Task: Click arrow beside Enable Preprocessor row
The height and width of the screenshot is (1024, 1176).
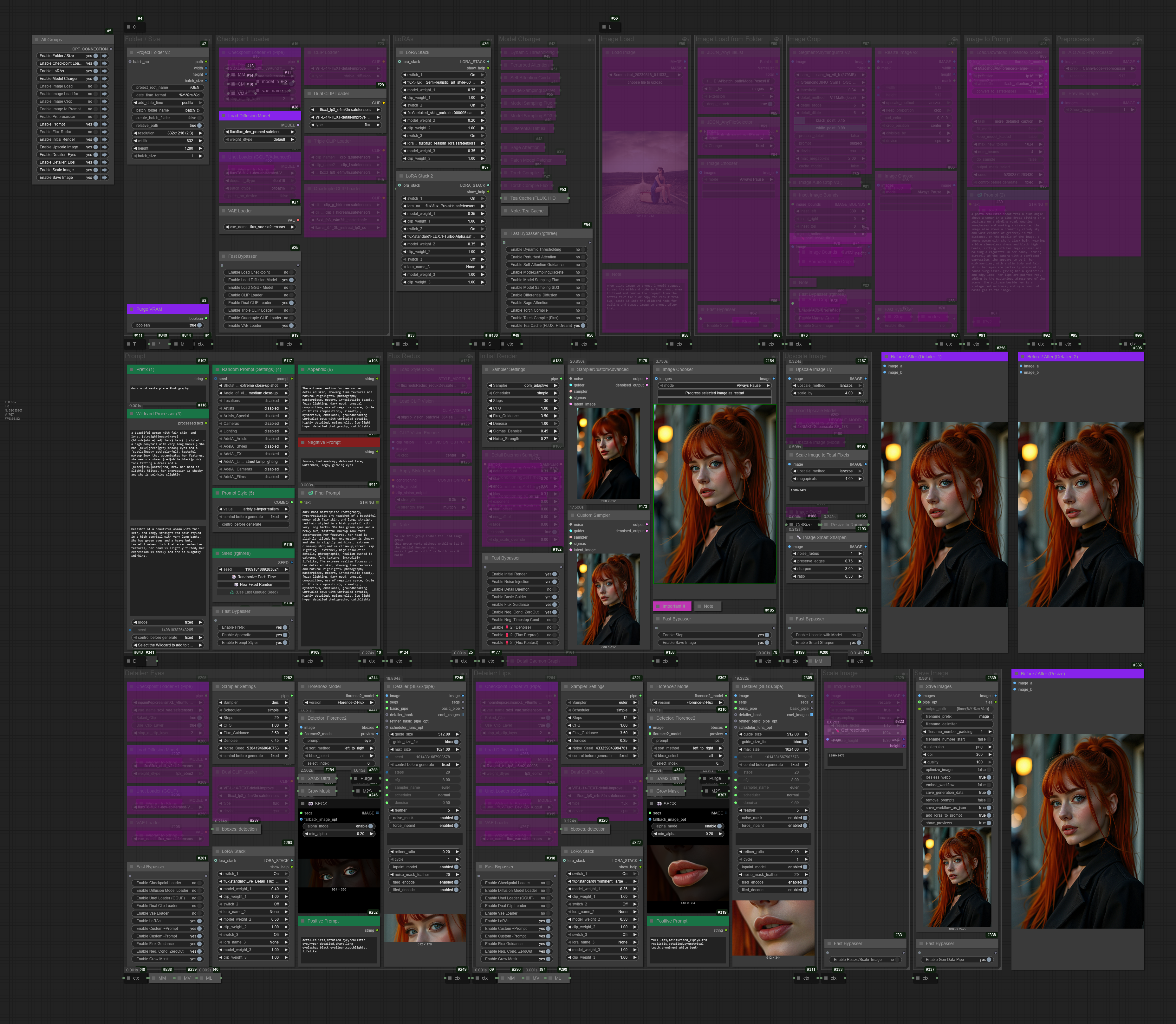Action: tap(105, 117)
